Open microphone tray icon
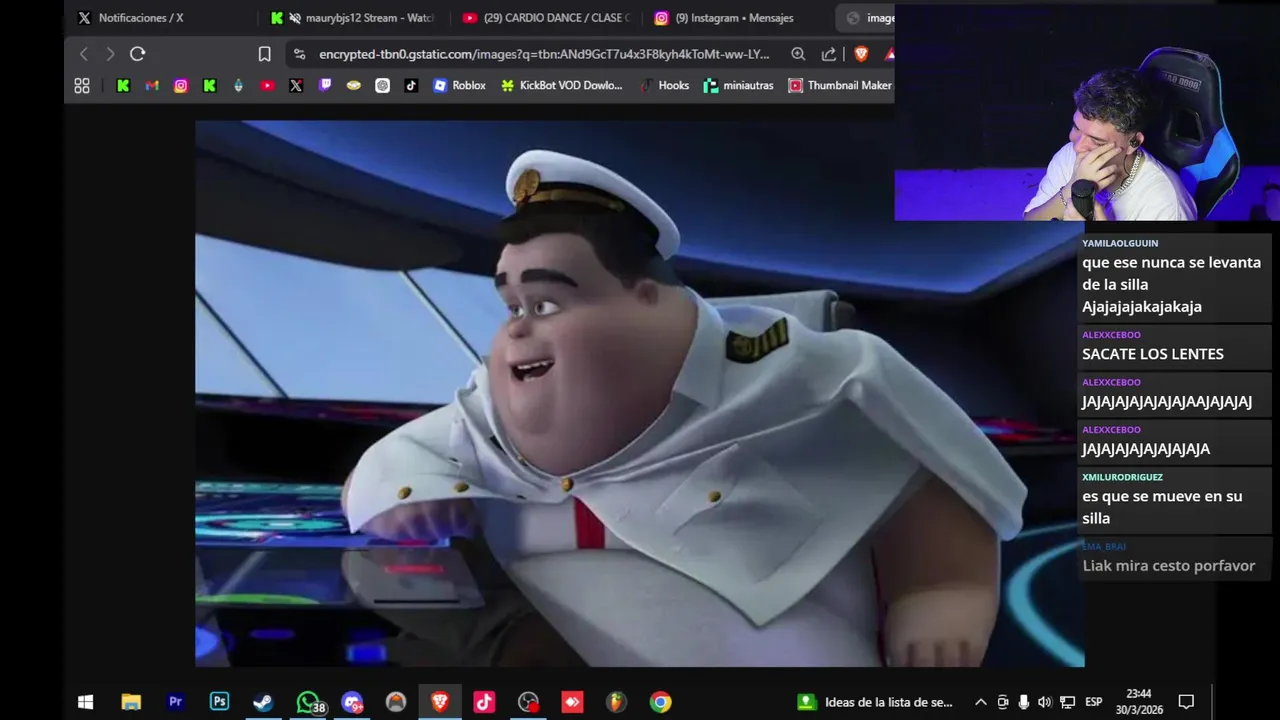 click(x=1023, y=702)
